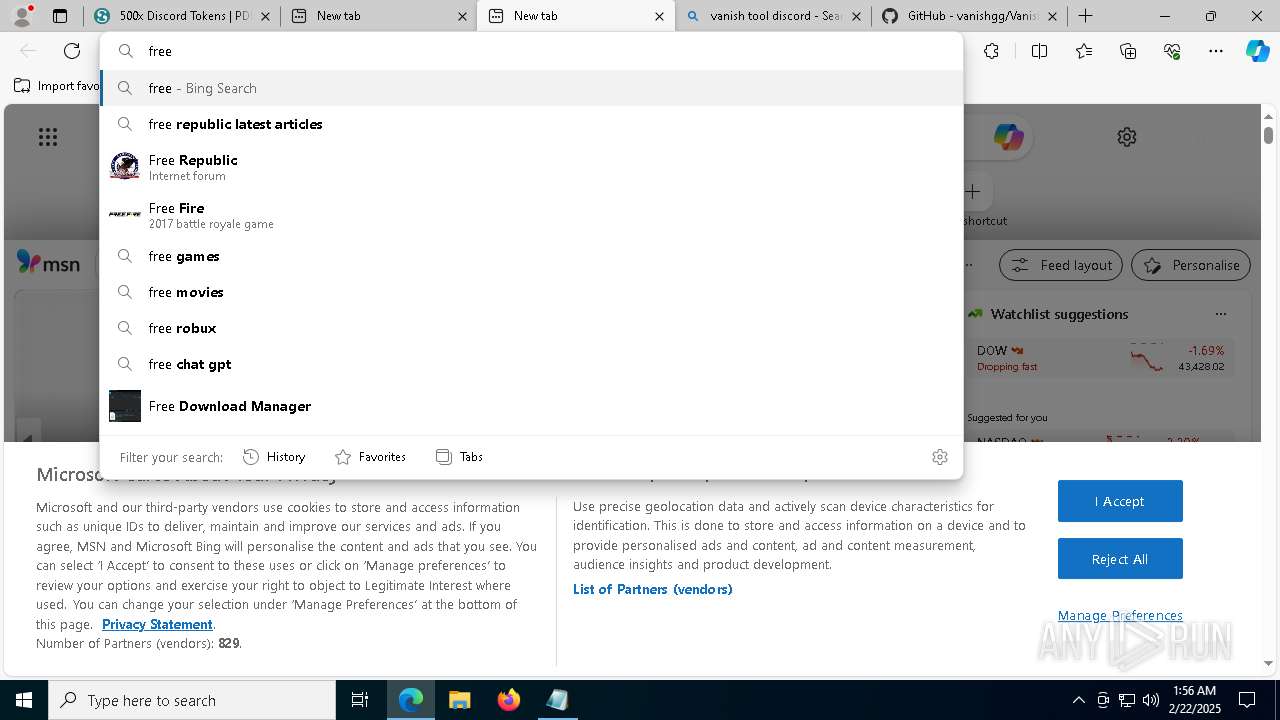Open the browser profile icon
The width and height of the screenshot is (1280, 720).
click(x=22, y=15)
